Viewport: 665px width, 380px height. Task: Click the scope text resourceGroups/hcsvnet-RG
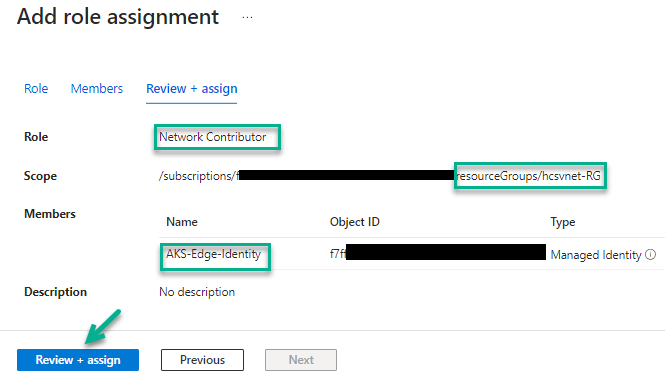point(529,176)
